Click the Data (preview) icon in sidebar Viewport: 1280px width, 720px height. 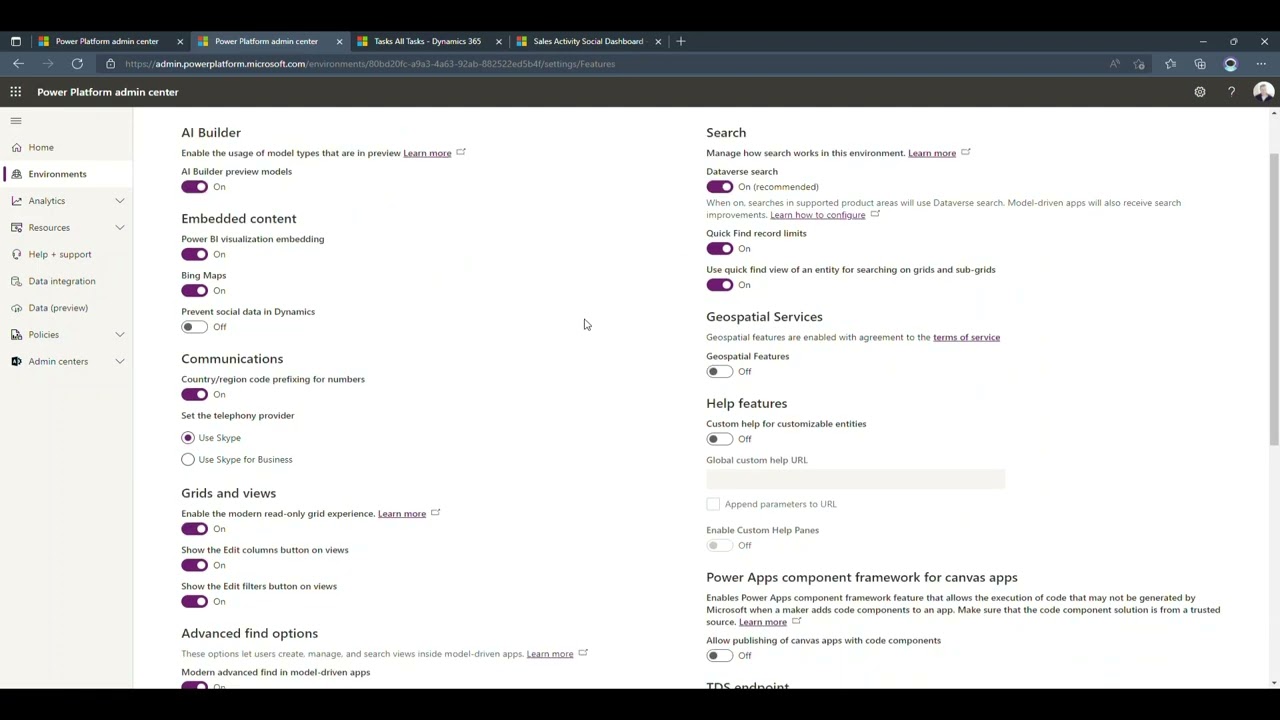16,308
